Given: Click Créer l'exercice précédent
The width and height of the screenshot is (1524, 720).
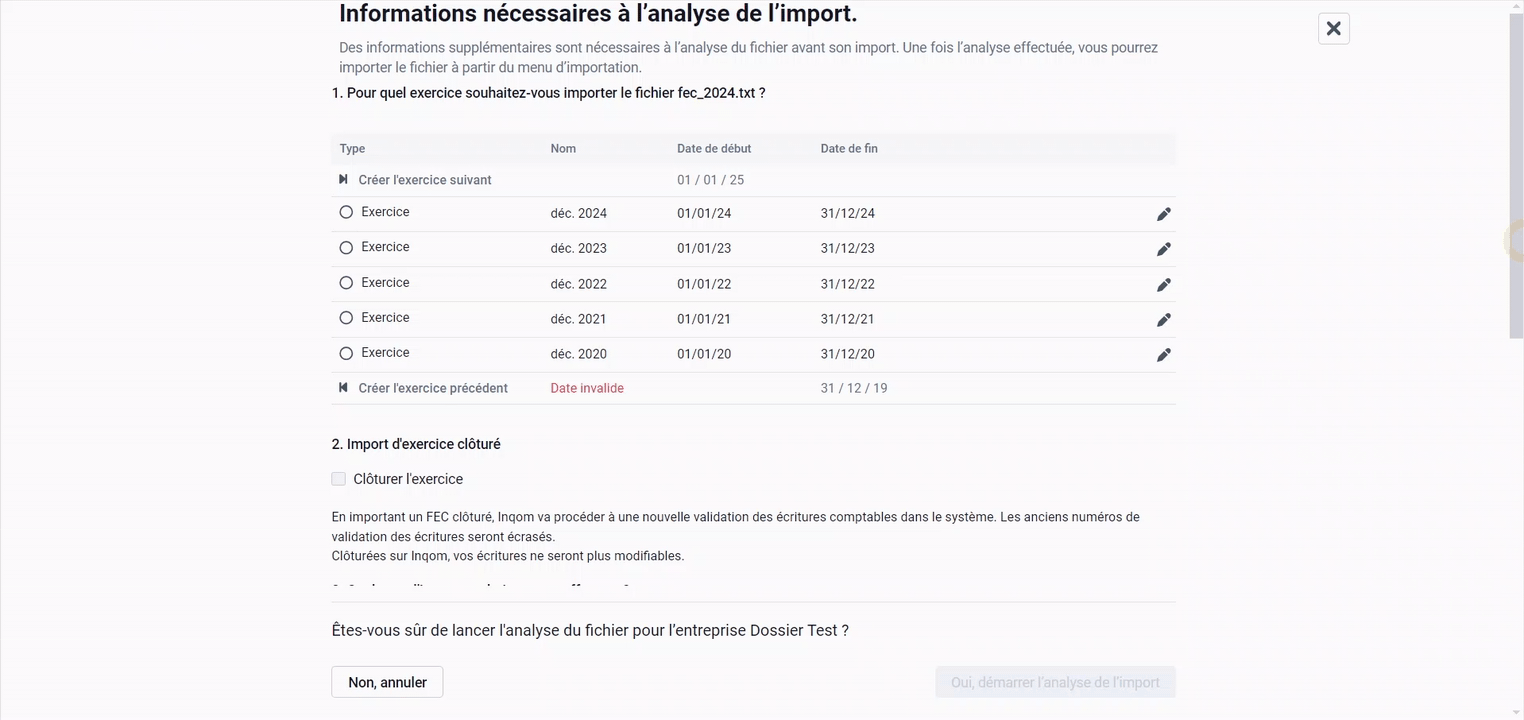Looking at the screenshot, I should point(433,388).
